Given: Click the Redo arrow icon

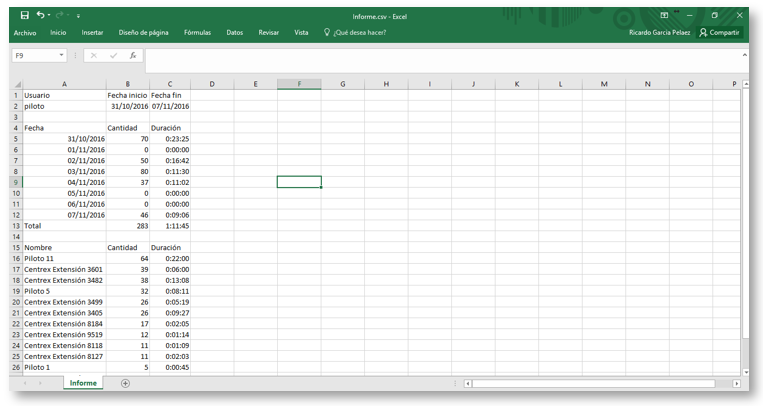Looking at the screenshot, I should [62, 15].
